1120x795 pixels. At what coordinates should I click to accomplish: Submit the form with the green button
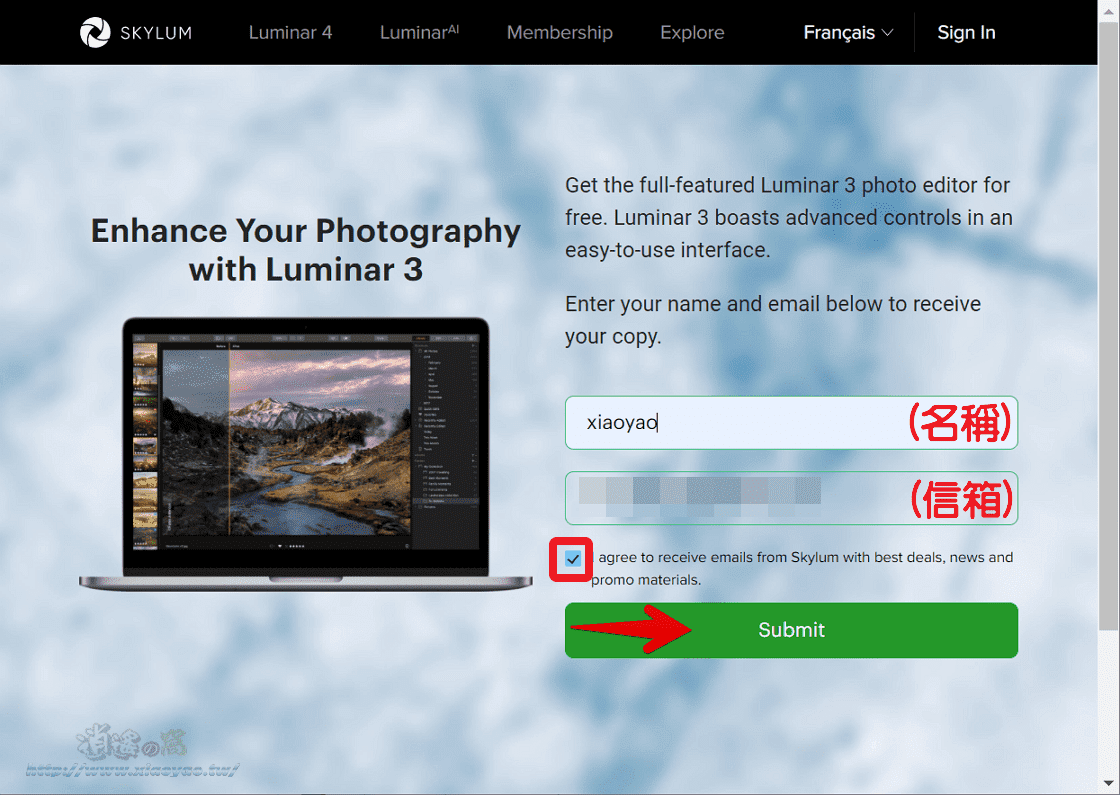pos(791,630)
